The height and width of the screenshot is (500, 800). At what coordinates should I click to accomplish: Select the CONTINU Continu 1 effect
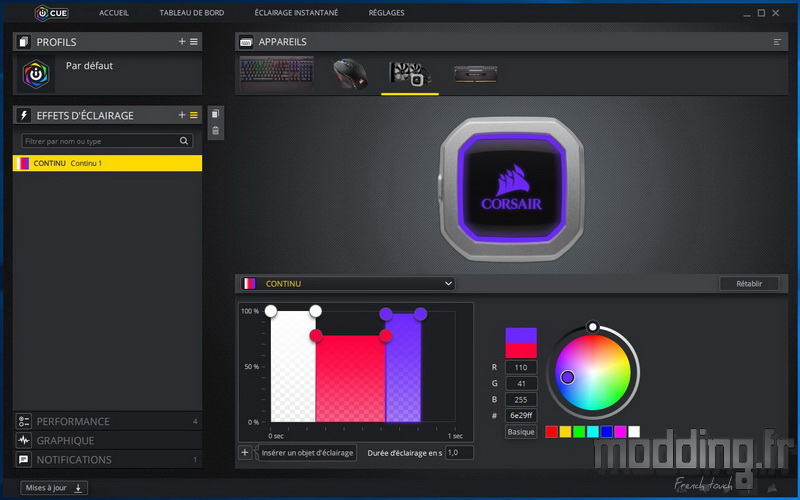[x=107, y=163]
